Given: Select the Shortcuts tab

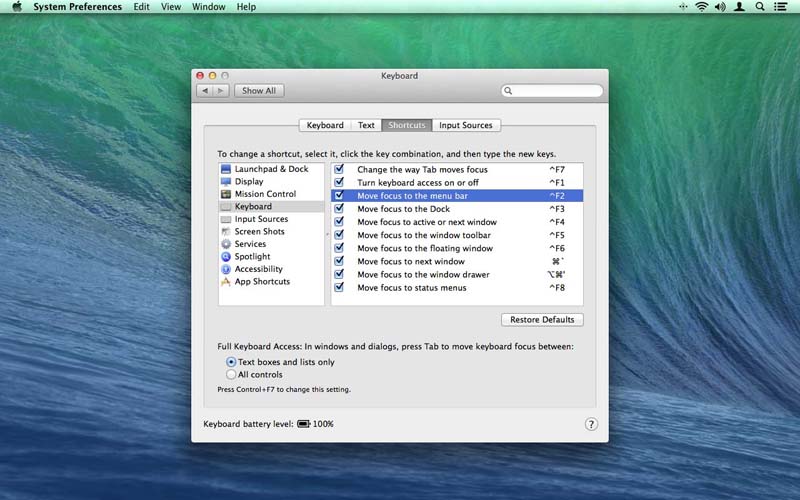Looking at the screenshot, I should 407,125.
